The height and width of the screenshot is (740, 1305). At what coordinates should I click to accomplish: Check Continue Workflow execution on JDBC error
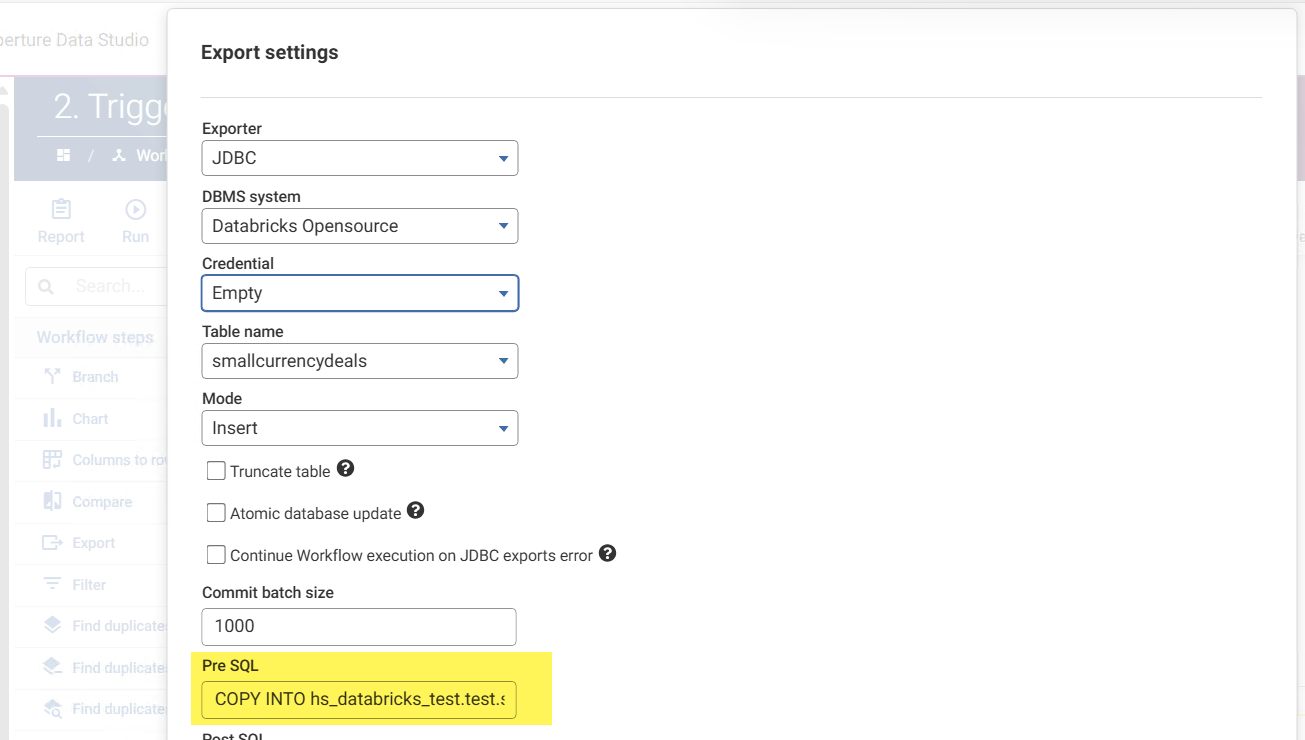coord(216,555)
